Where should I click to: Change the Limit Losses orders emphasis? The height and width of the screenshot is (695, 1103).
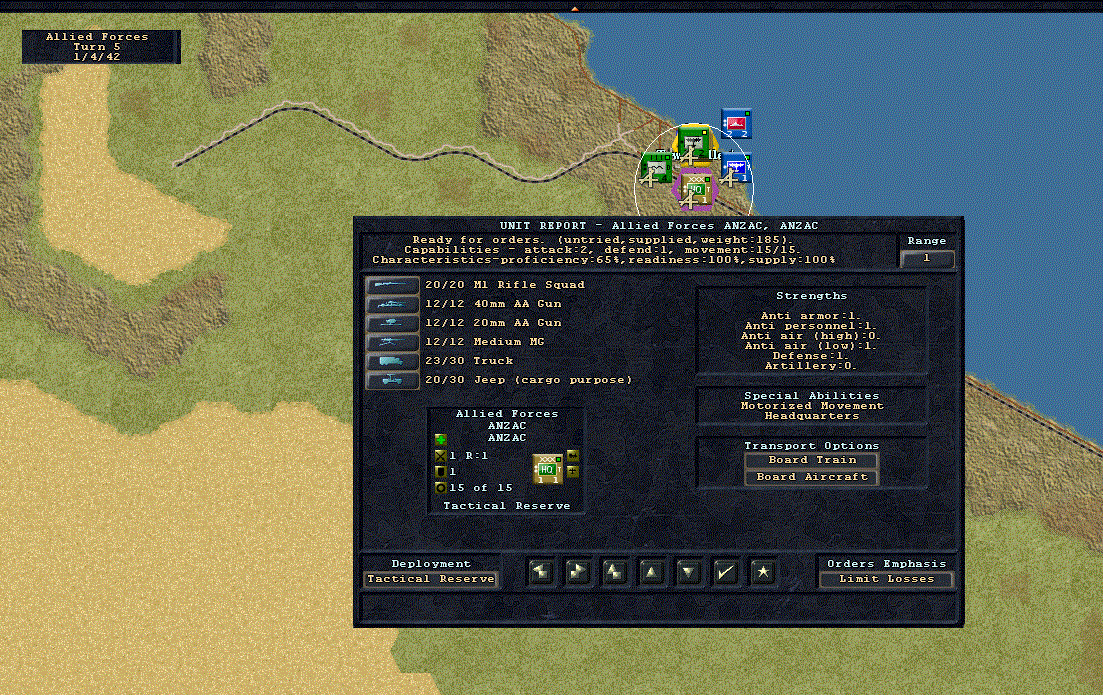tap(886, 579)
